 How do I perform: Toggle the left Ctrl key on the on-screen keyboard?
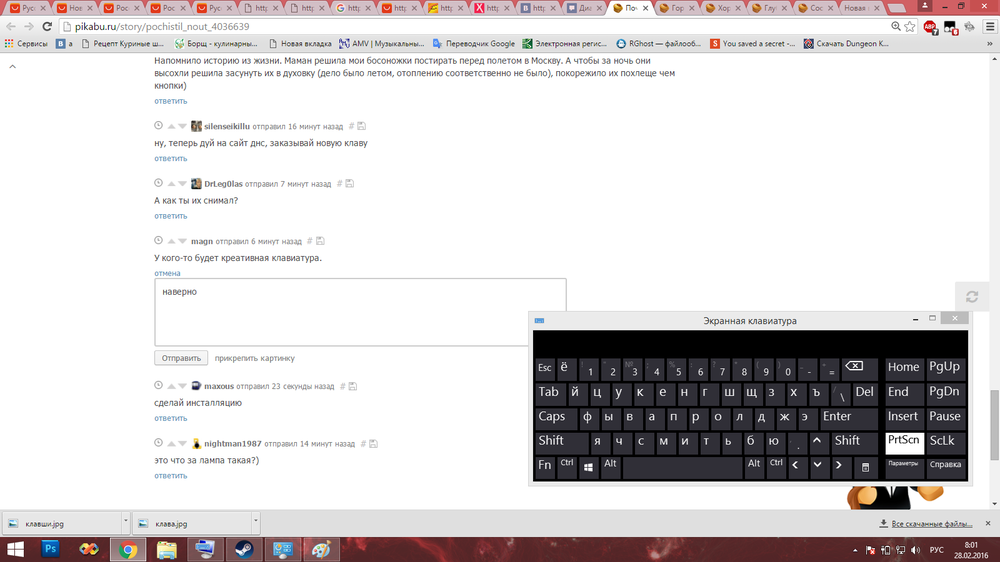[566, 466]
